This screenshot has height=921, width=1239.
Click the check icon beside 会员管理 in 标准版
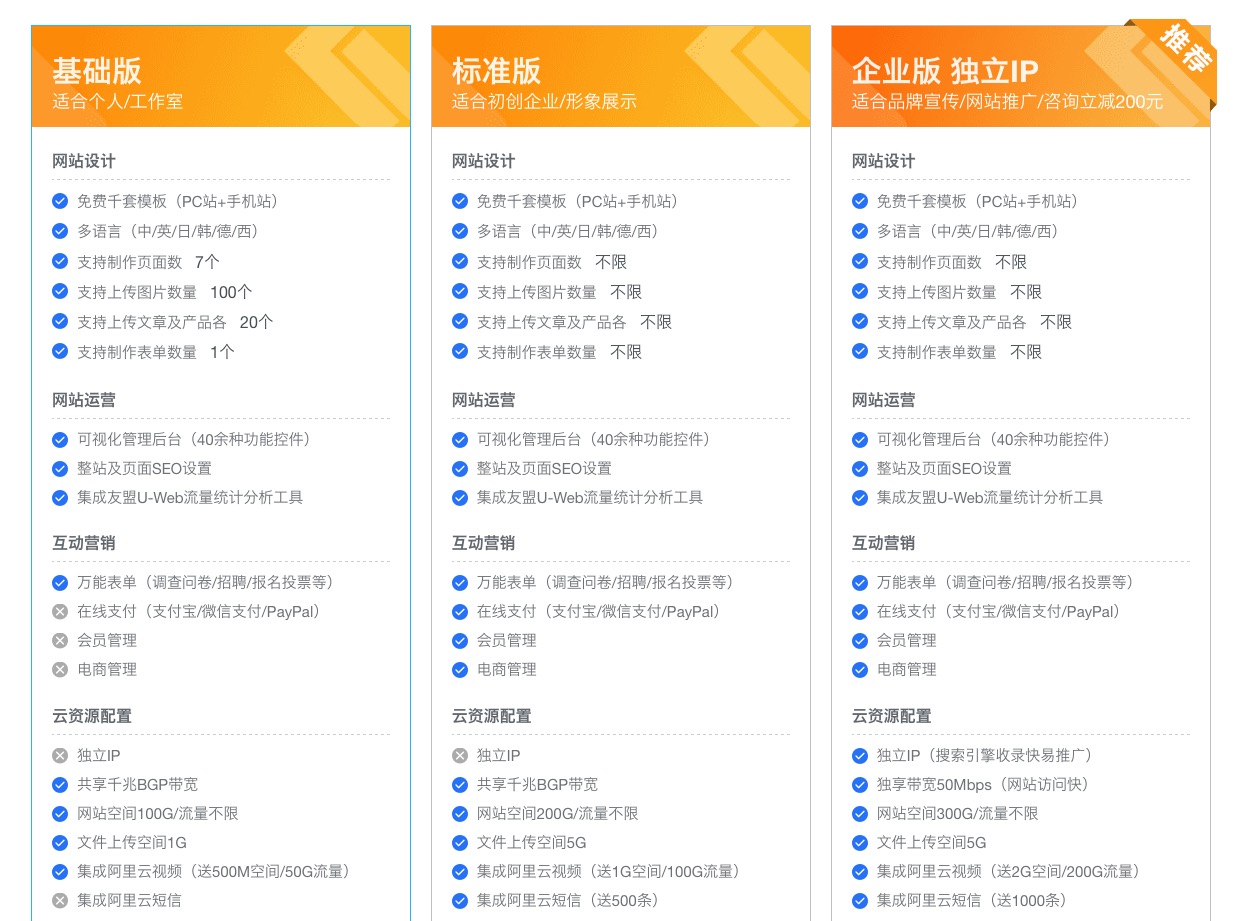point(460,640)
